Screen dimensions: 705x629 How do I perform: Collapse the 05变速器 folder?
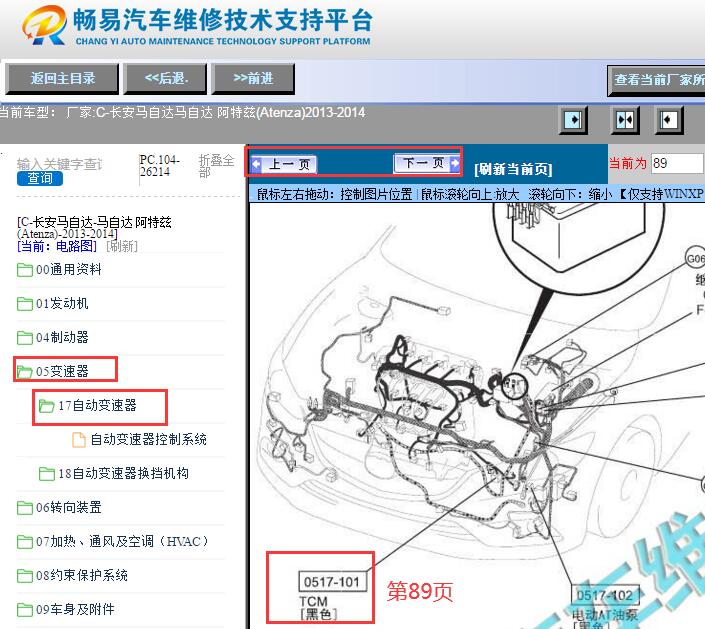tap(62, 371)
